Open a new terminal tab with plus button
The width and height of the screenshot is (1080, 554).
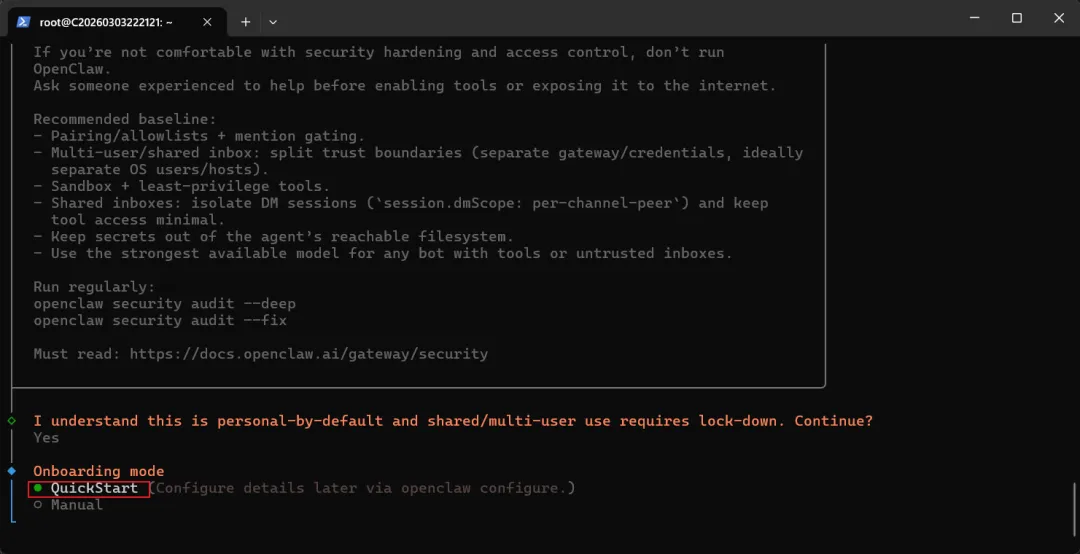(x=245, y=21)
